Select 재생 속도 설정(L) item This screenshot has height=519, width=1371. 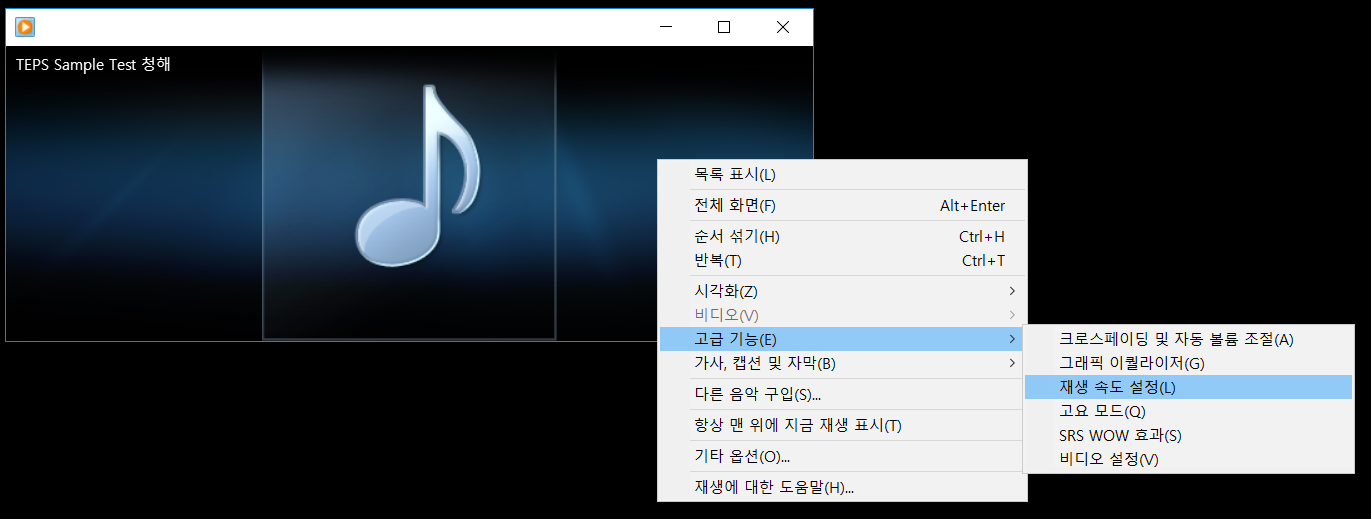[1188, 387]
